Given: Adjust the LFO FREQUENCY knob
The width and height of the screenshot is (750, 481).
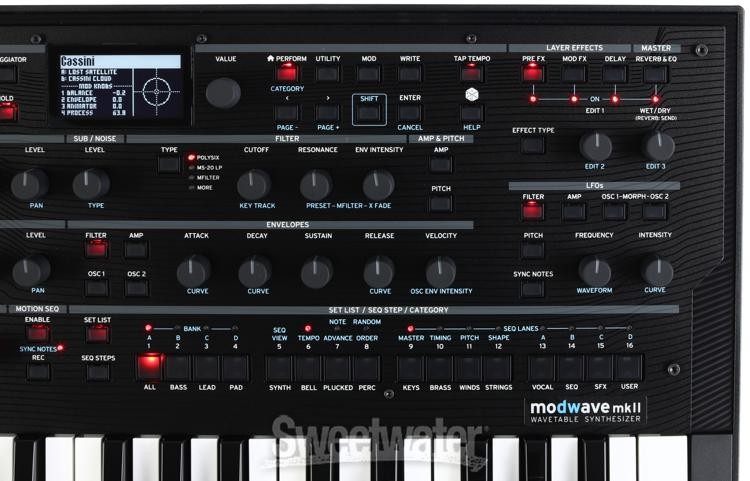Looking at the screenshot, I should click(595, 271).
